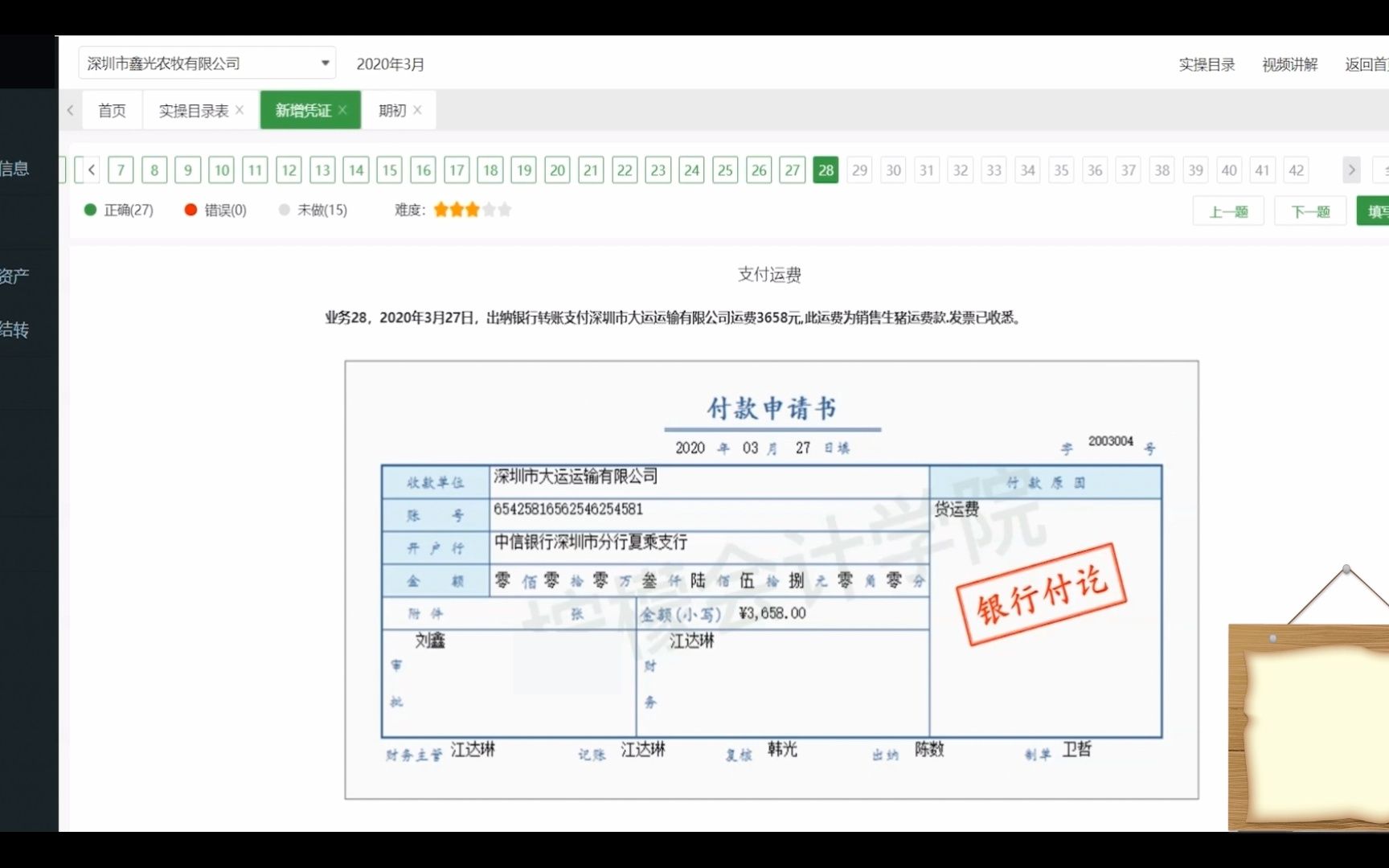This screenshot has height=868, width=1389.
Task: Click the 支付运费 title text
Action: click(770, 275)
